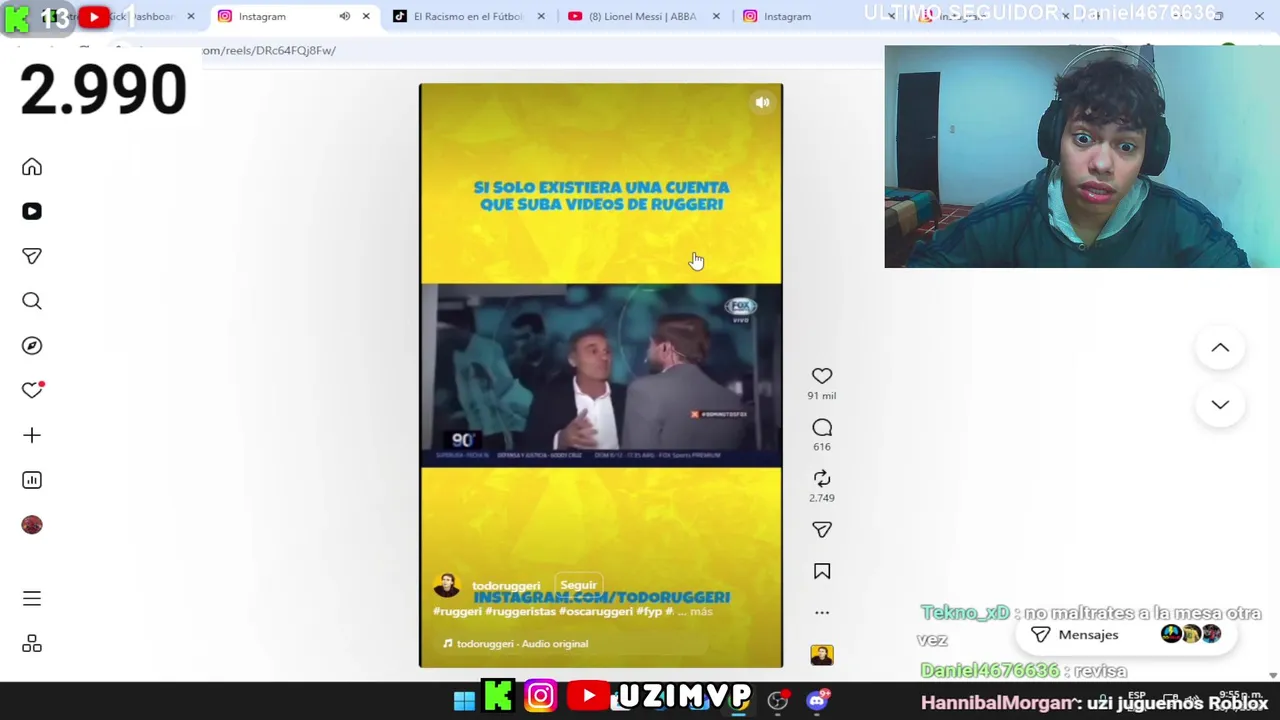Open direct messages paper-plane icon in sidebar
This screenshot has width=1280, height=720.
point(32,256)
